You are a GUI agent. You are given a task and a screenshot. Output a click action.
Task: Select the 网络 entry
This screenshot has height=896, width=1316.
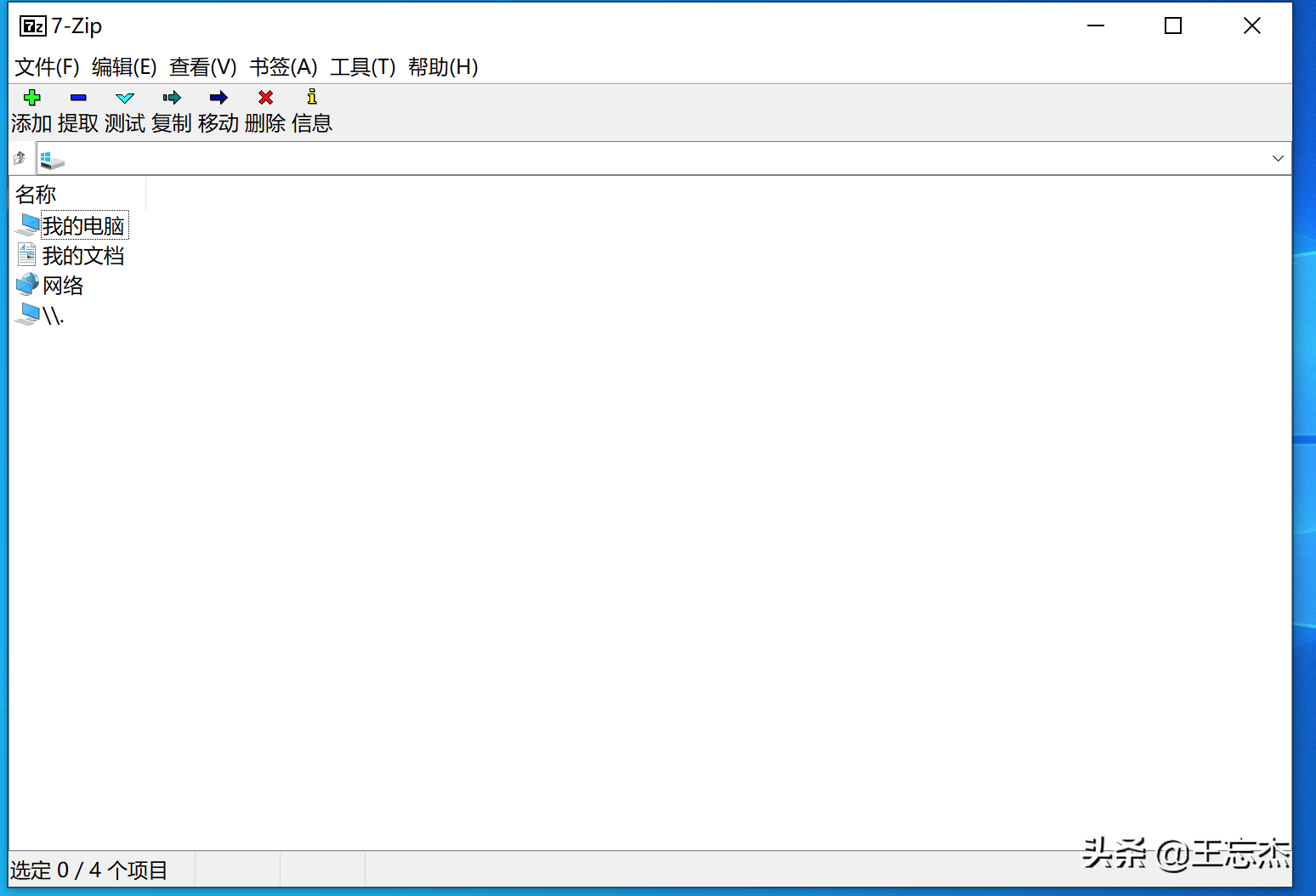pyautogui.click(x=63, y=285)
